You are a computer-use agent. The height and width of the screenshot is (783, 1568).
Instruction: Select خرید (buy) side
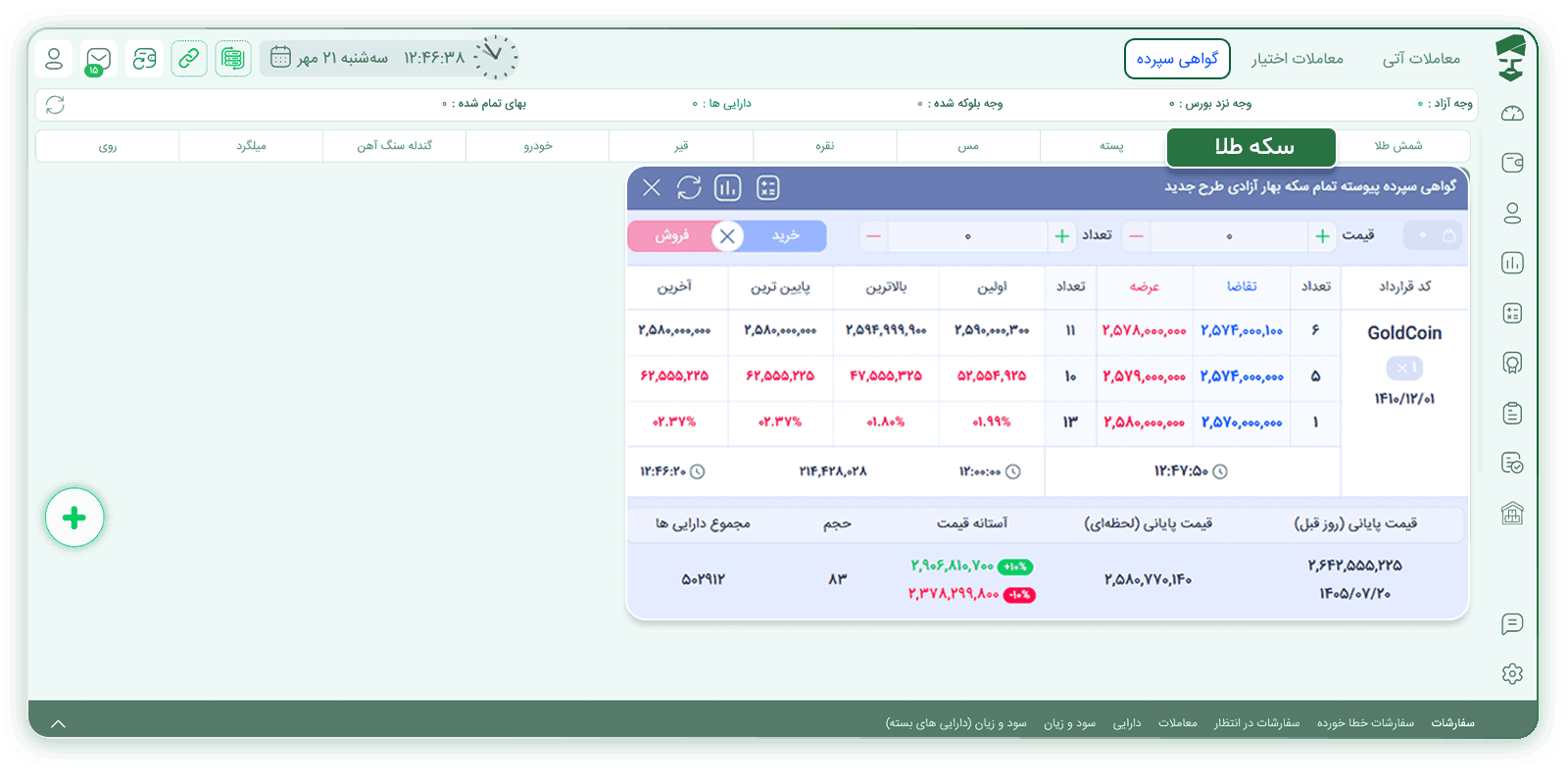point(786,236)
